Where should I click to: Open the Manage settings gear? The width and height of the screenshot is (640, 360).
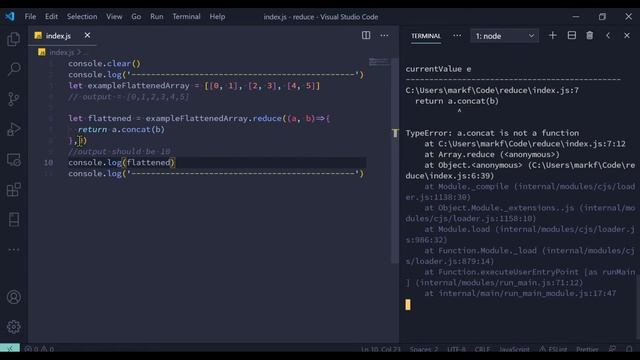(14, 327)
